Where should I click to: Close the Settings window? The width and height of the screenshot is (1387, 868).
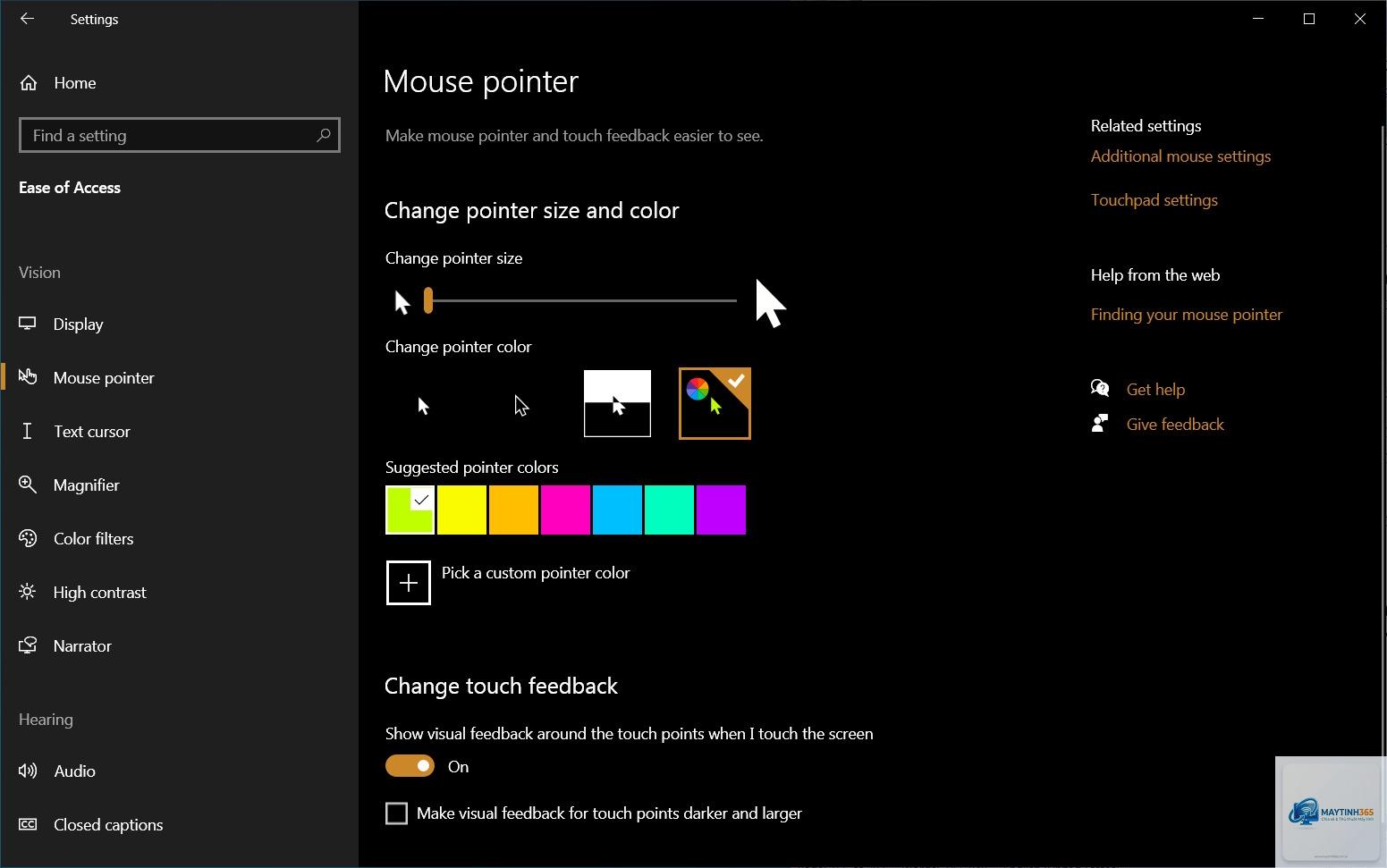tap(1360, 19)
